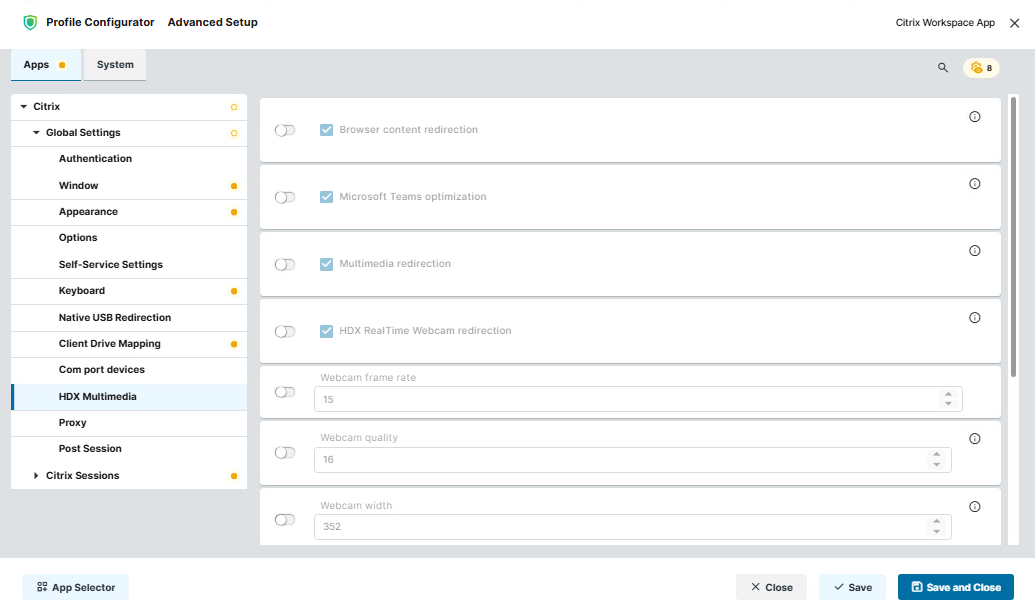Click the Save button
Image resolution: width=1035 pixels, height=614 pixels.
pyautogui.click(x=852, y=587)
